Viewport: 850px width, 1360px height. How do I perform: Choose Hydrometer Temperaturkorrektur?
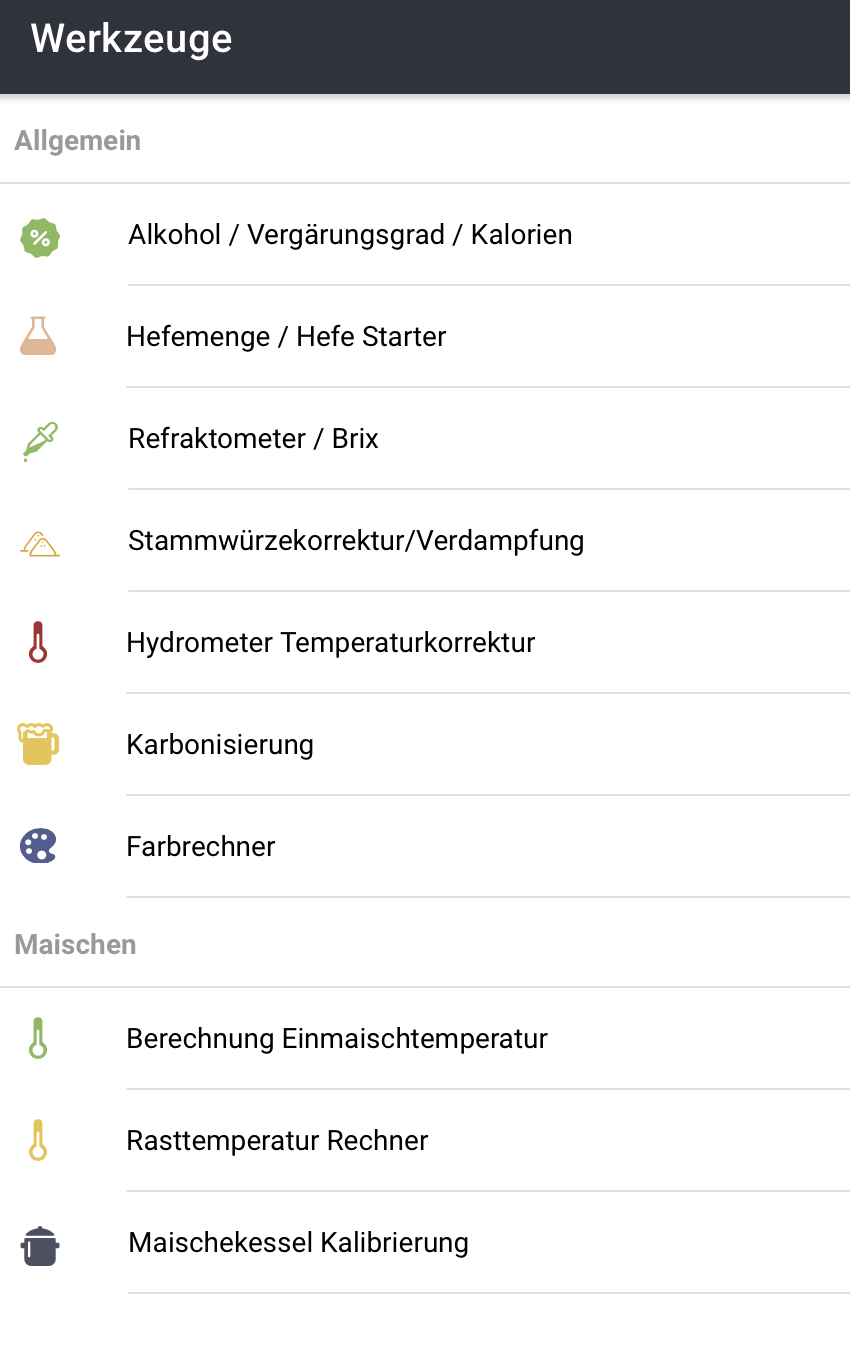(x=330, y=642)
